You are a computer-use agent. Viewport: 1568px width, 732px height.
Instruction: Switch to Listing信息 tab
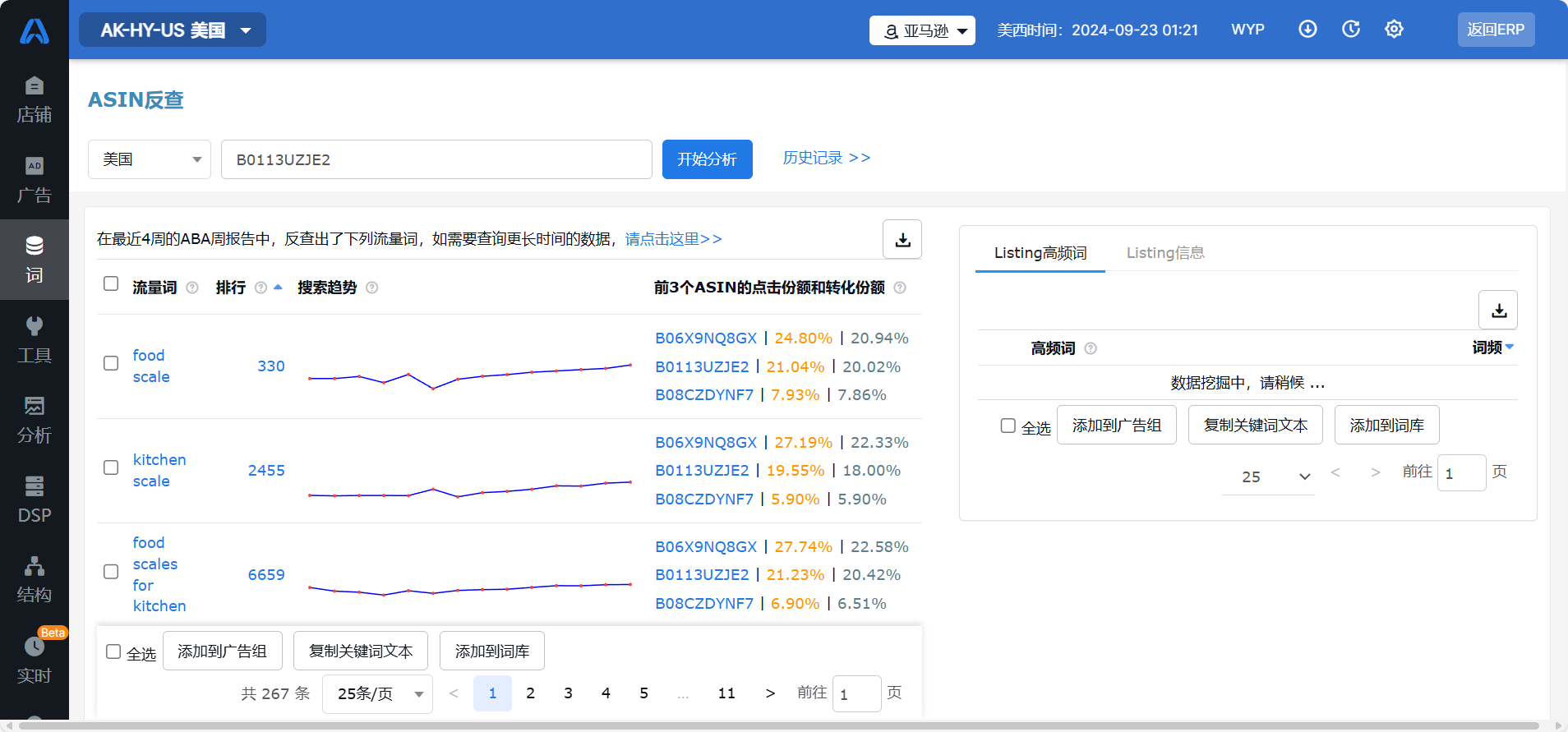tap(1165, 253)
